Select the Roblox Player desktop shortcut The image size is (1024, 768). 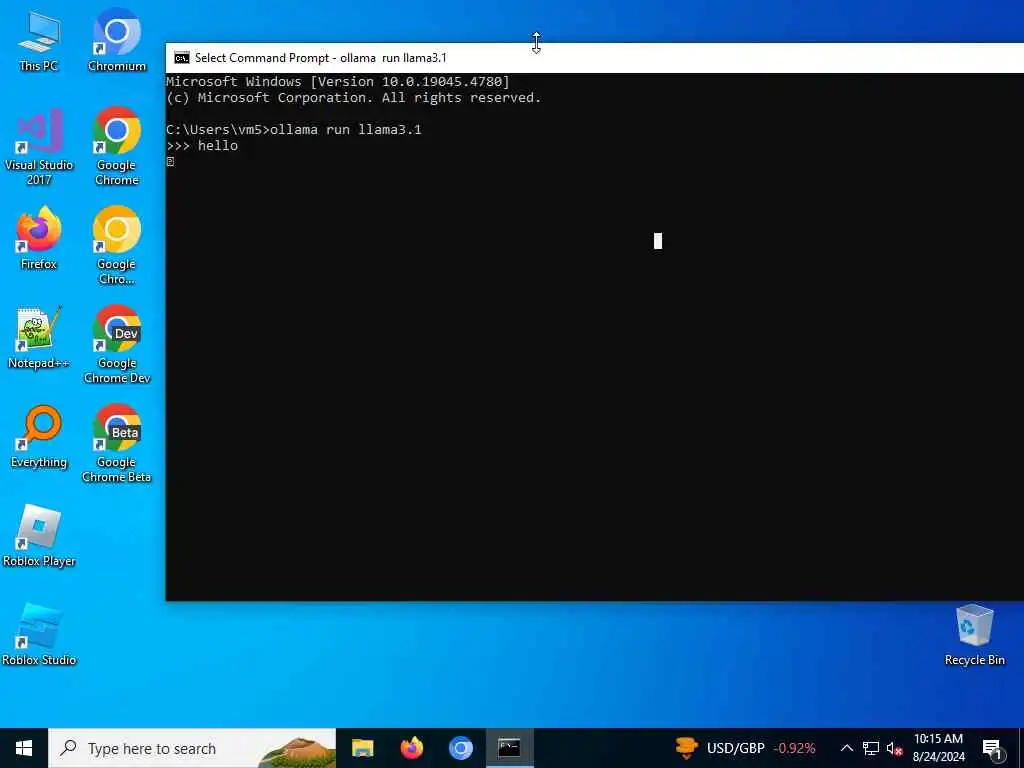click(39, 536)
